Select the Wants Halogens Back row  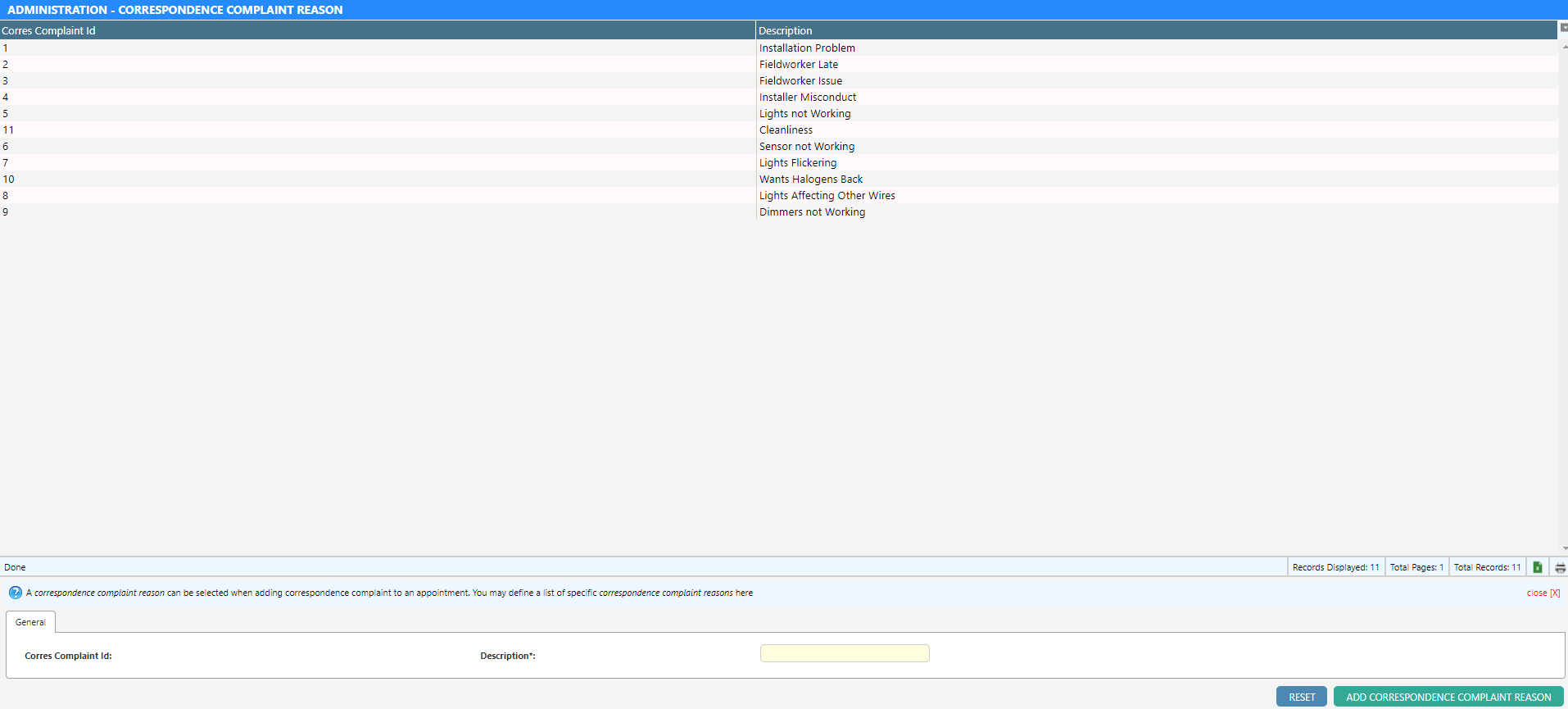(810, 179)
